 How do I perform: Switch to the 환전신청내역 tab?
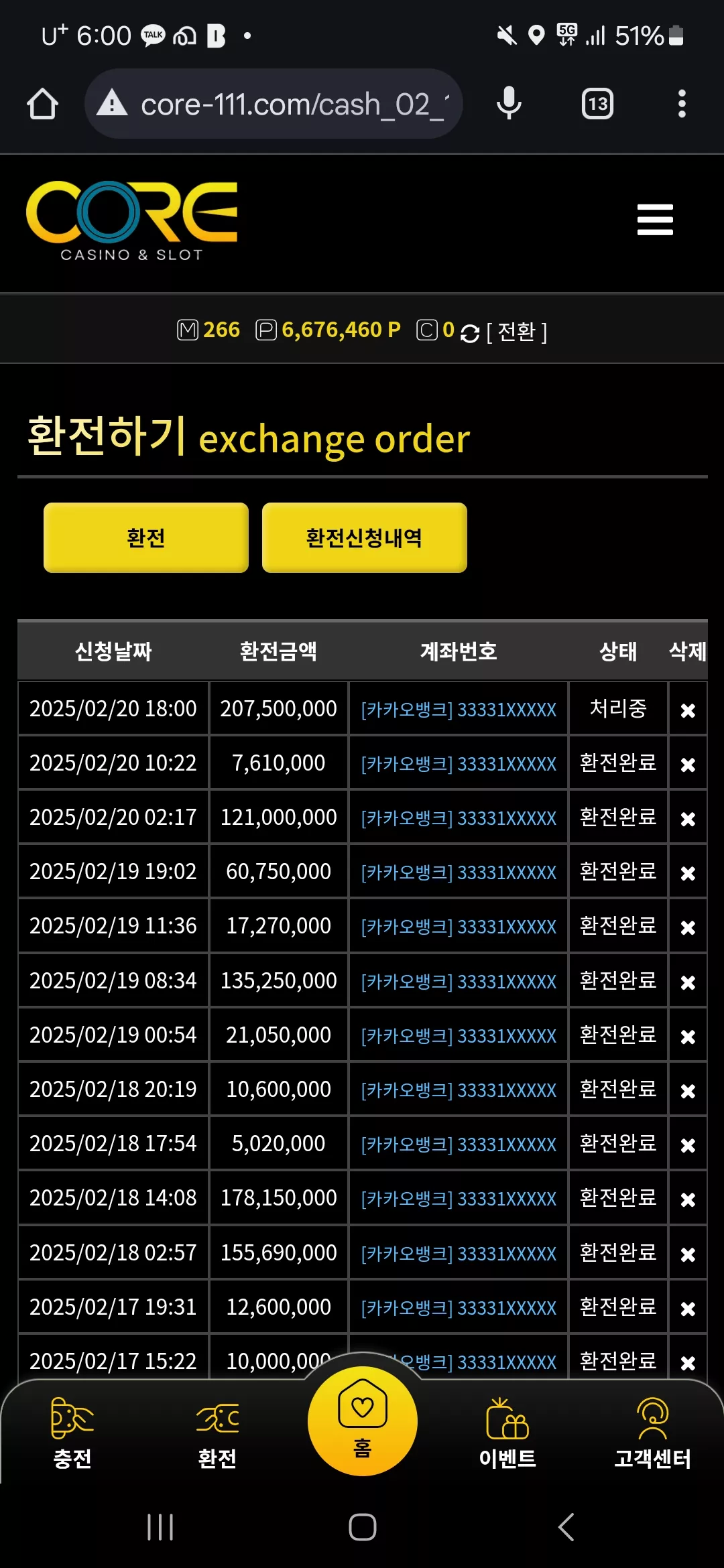pyautogui.click(x=365, y=537)
